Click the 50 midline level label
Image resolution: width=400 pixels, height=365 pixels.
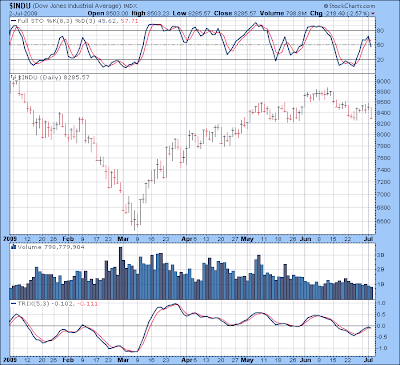pyautogui.click(x=380, y=45)
